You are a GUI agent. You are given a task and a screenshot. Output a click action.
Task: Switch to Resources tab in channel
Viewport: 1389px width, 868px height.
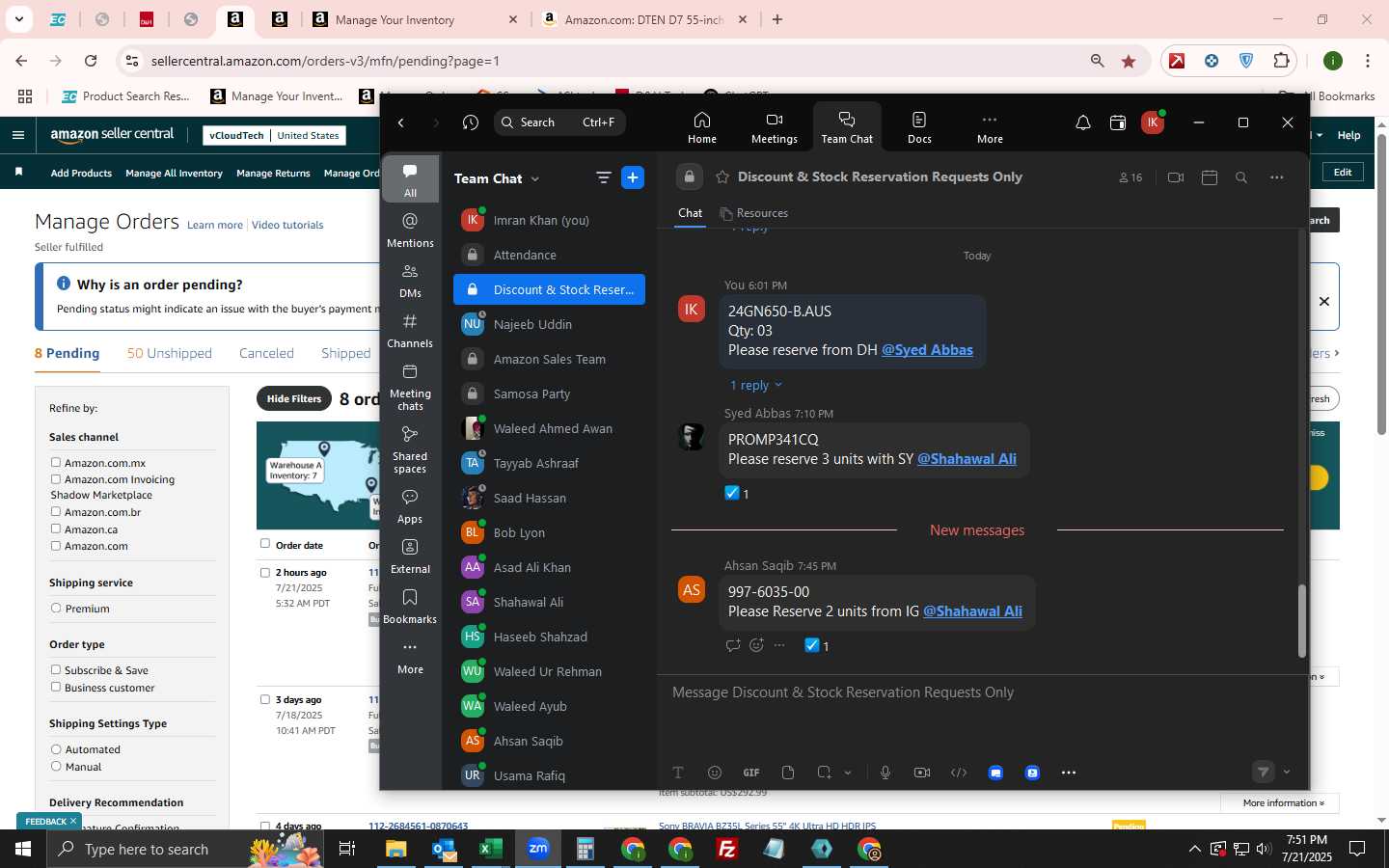754,213
